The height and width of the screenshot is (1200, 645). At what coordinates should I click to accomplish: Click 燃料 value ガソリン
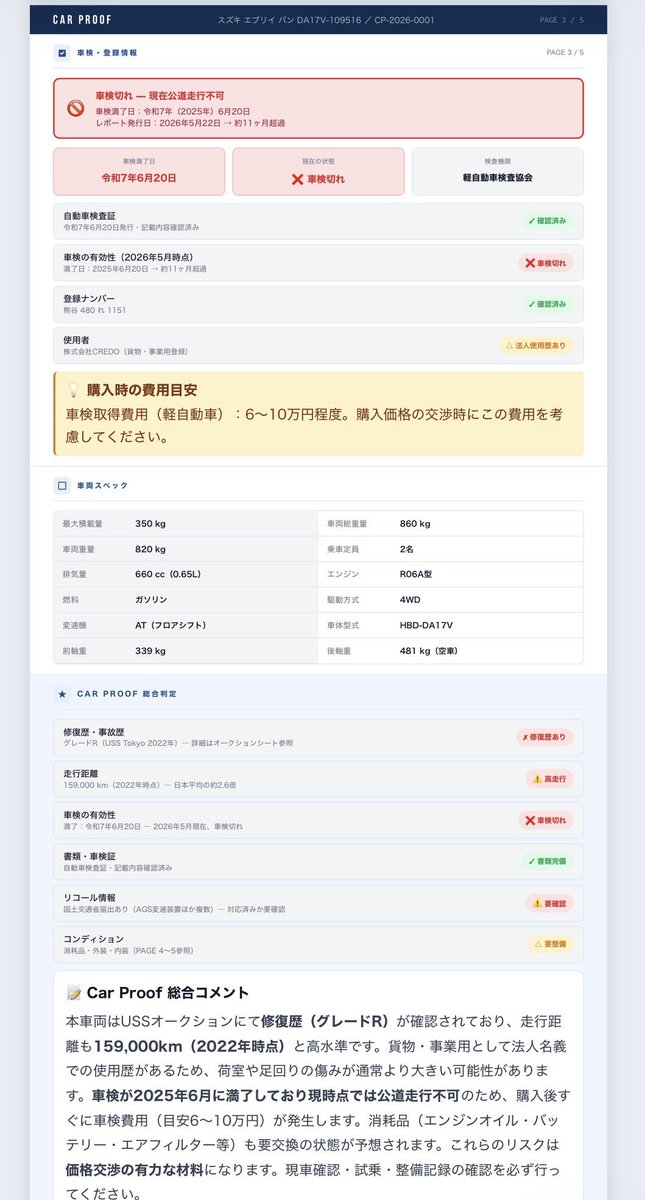(x=151, y=600)
